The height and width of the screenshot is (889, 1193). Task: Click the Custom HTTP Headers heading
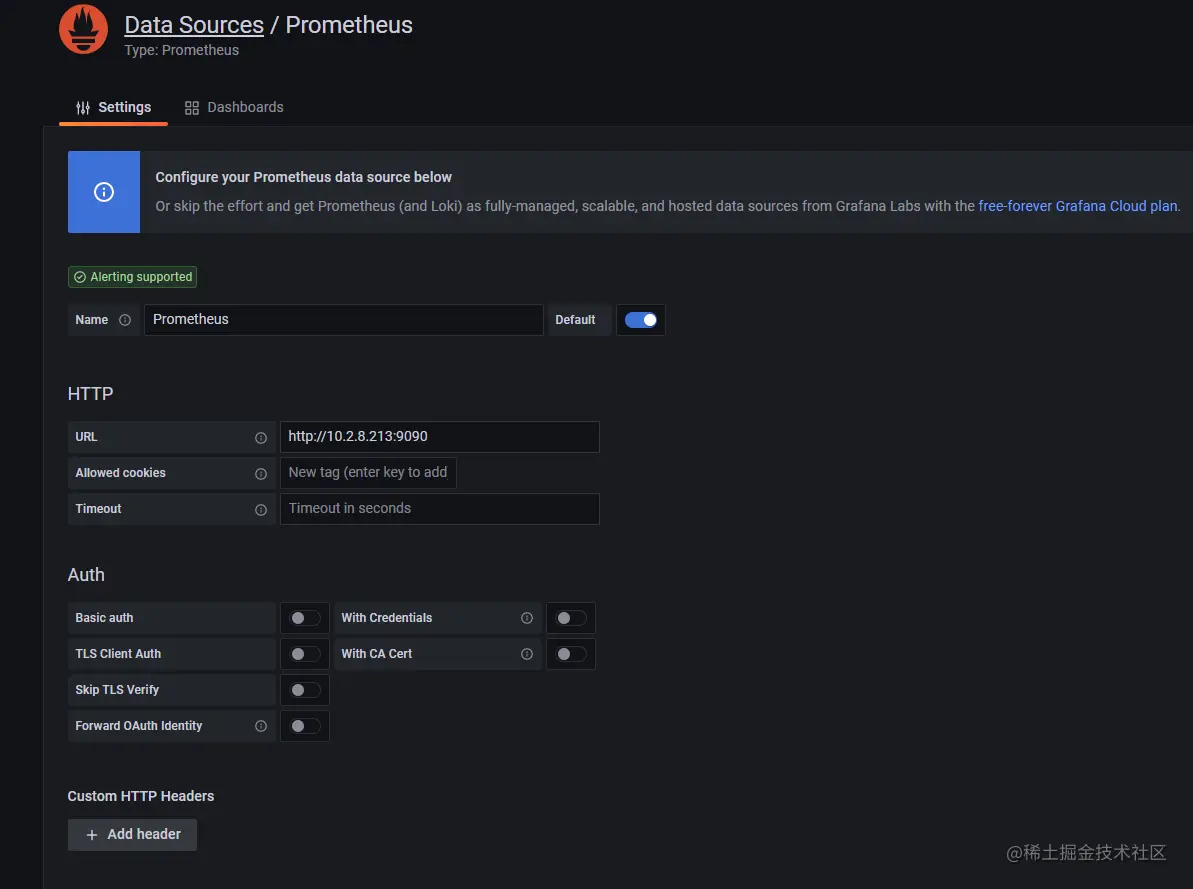click(x=141, y=796)
